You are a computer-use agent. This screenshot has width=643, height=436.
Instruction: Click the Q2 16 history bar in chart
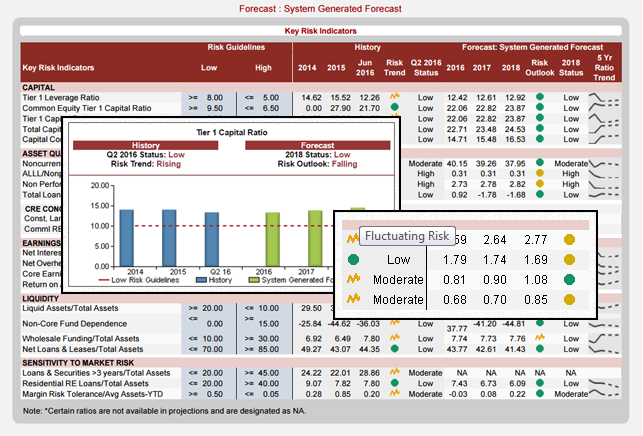pyautogui.click(x=212, y=240)
